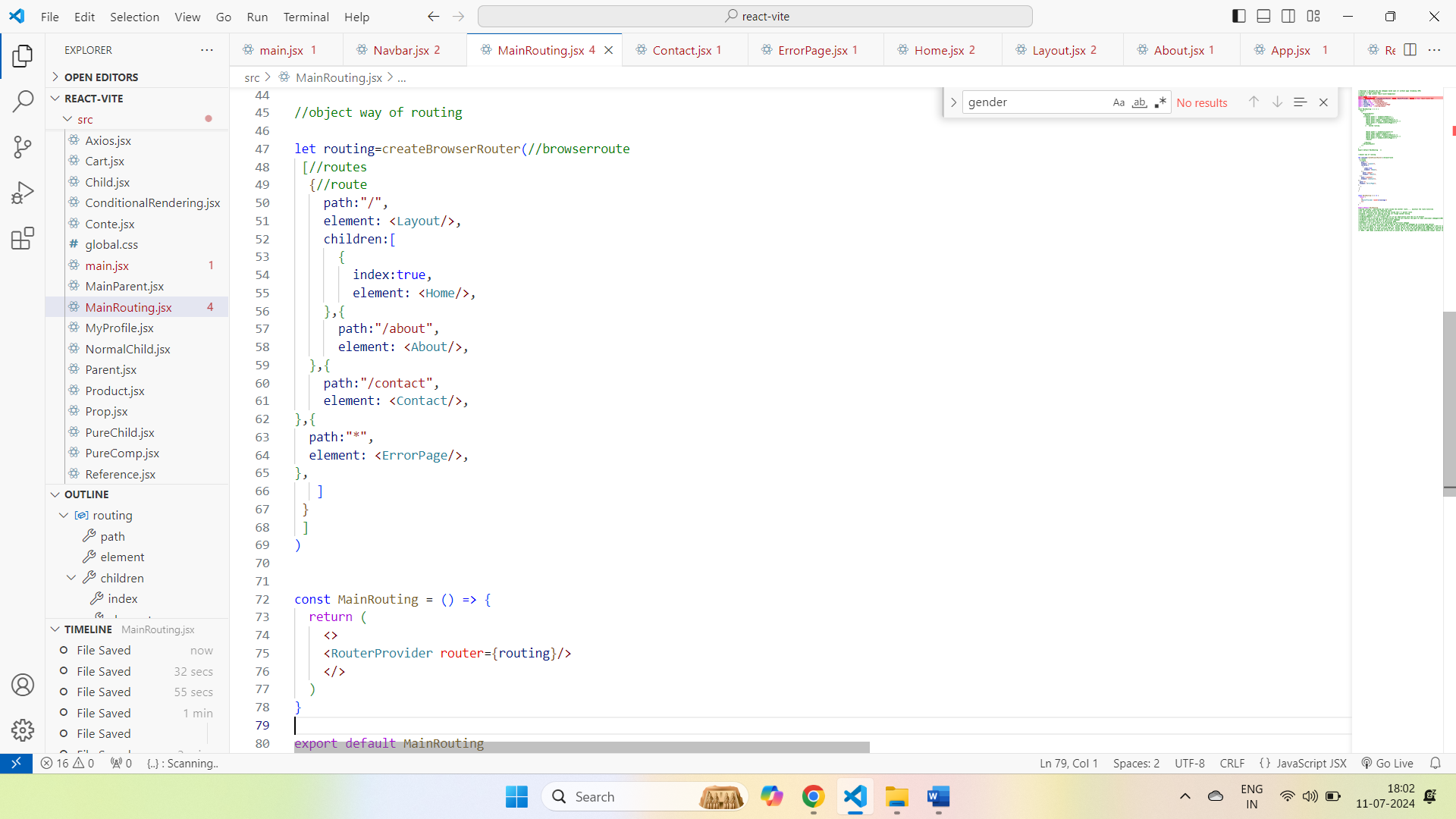Open Run and Debug view
This screenshot has width=1456, height=819.
click(x=23, y=193)
